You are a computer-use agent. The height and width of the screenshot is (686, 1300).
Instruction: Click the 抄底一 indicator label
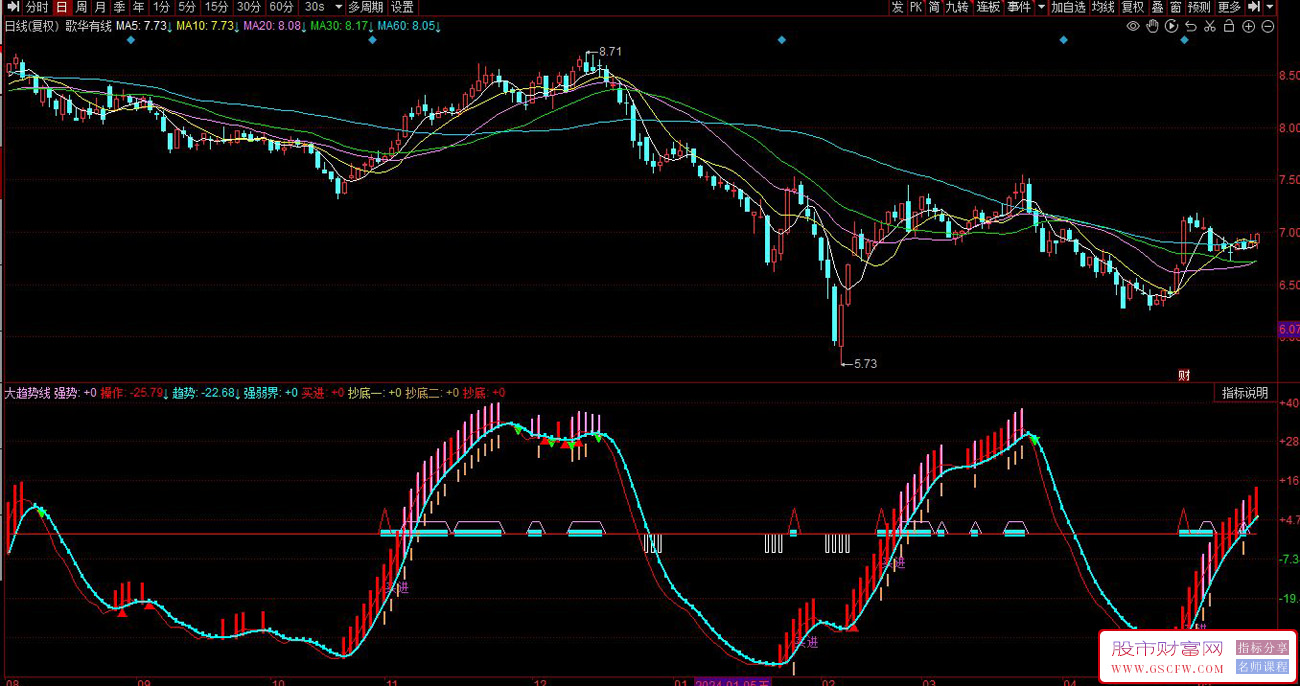[x=366, y=393]
